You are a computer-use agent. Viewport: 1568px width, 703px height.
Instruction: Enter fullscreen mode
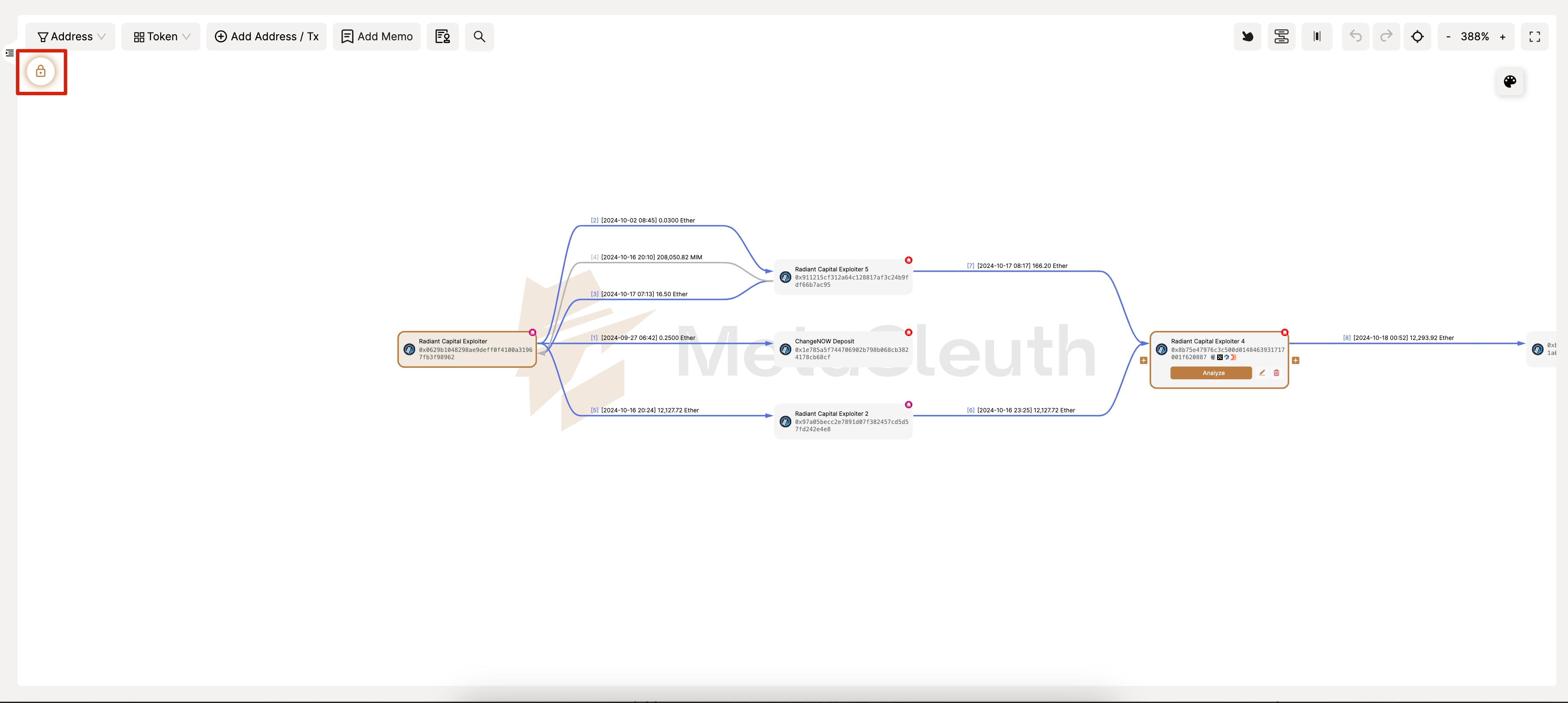(x=1535, y=36)
